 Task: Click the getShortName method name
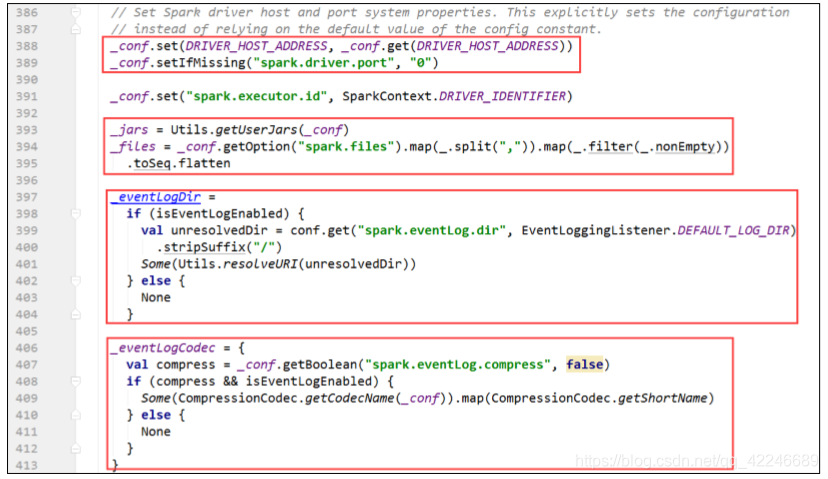663,398
